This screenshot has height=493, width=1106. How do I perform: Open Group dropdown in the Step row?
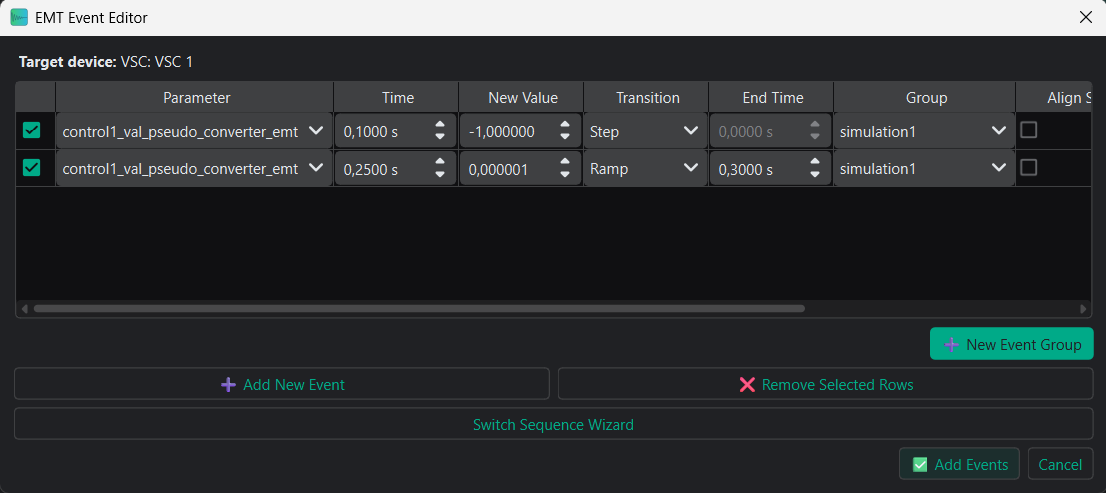pos(924,130)
